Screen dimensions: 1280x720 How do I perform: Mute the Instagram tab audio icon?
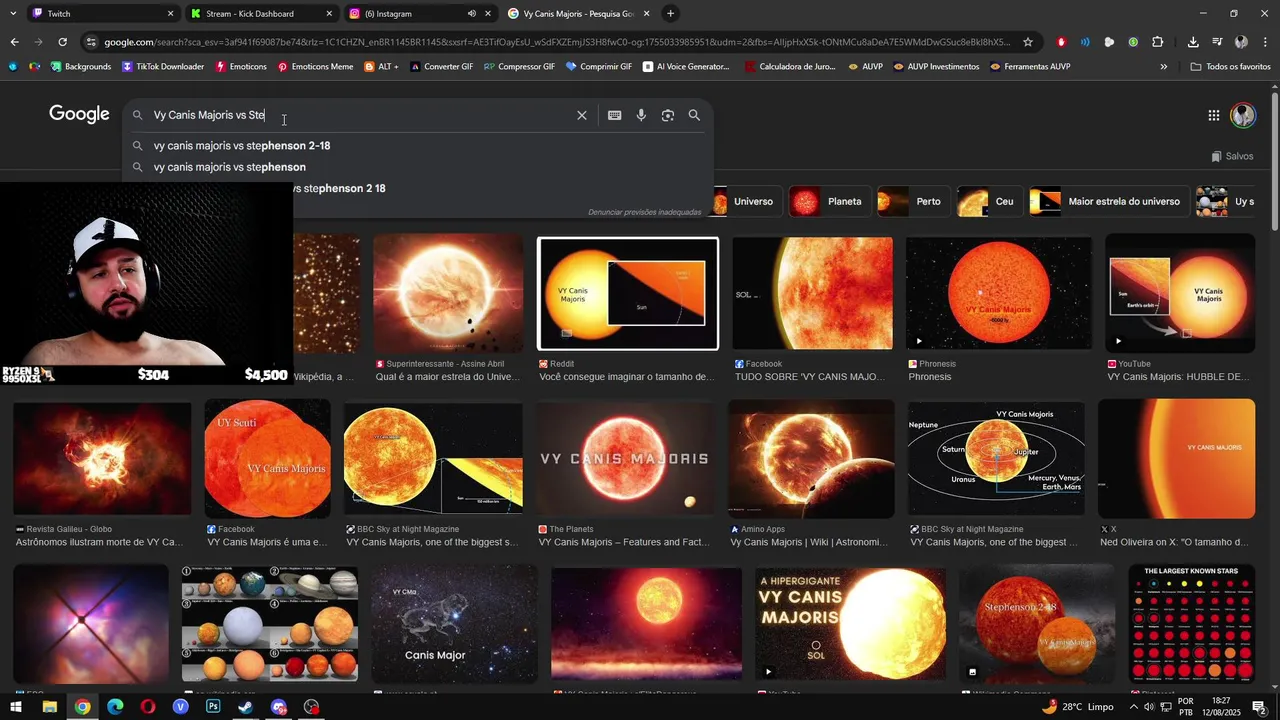(471, 14)
